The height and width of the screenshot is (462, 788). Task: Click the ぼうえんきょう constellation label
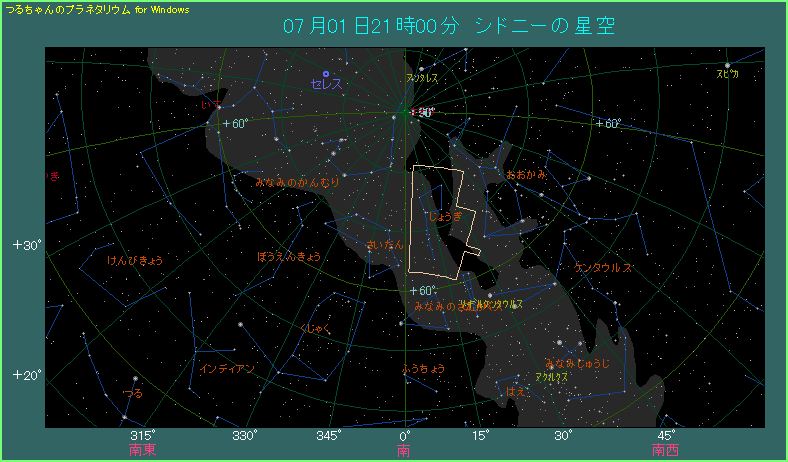coord(289,257)
